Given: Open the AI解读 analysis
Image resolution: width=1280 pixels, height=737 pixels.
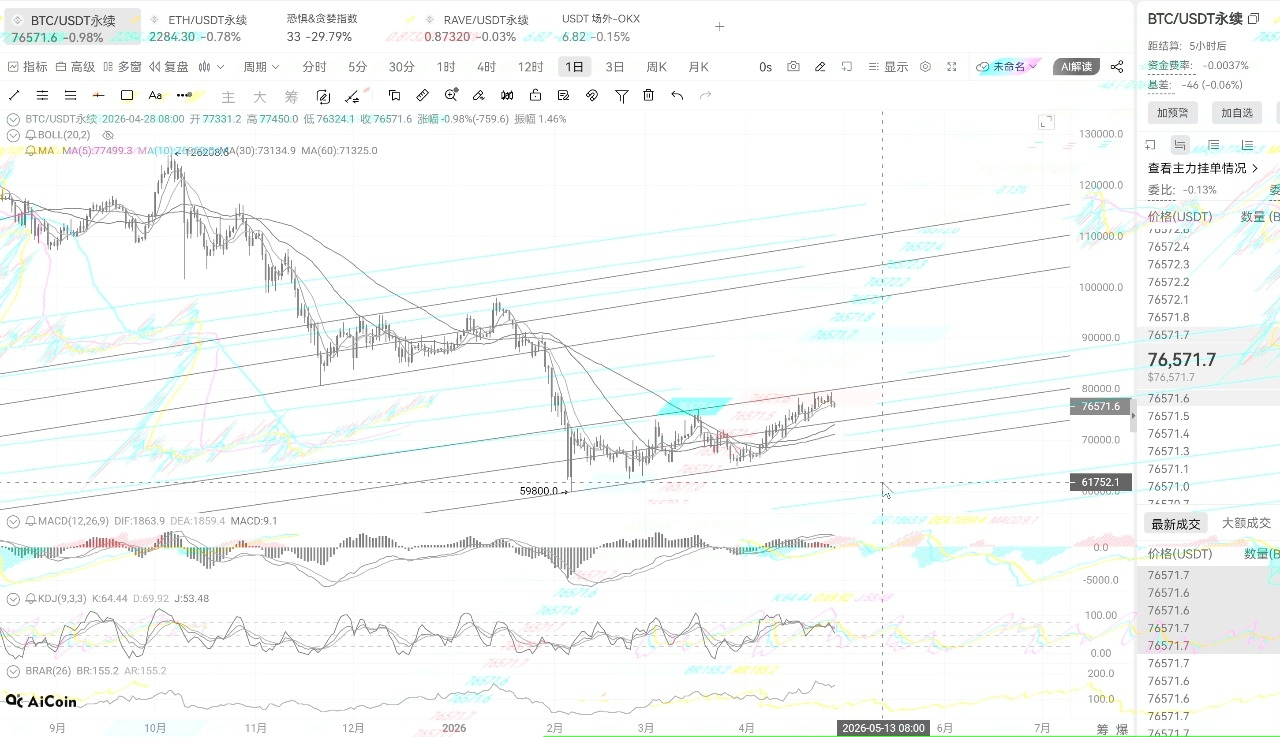Looking at the screenshot, I should tap(1077, 67).
